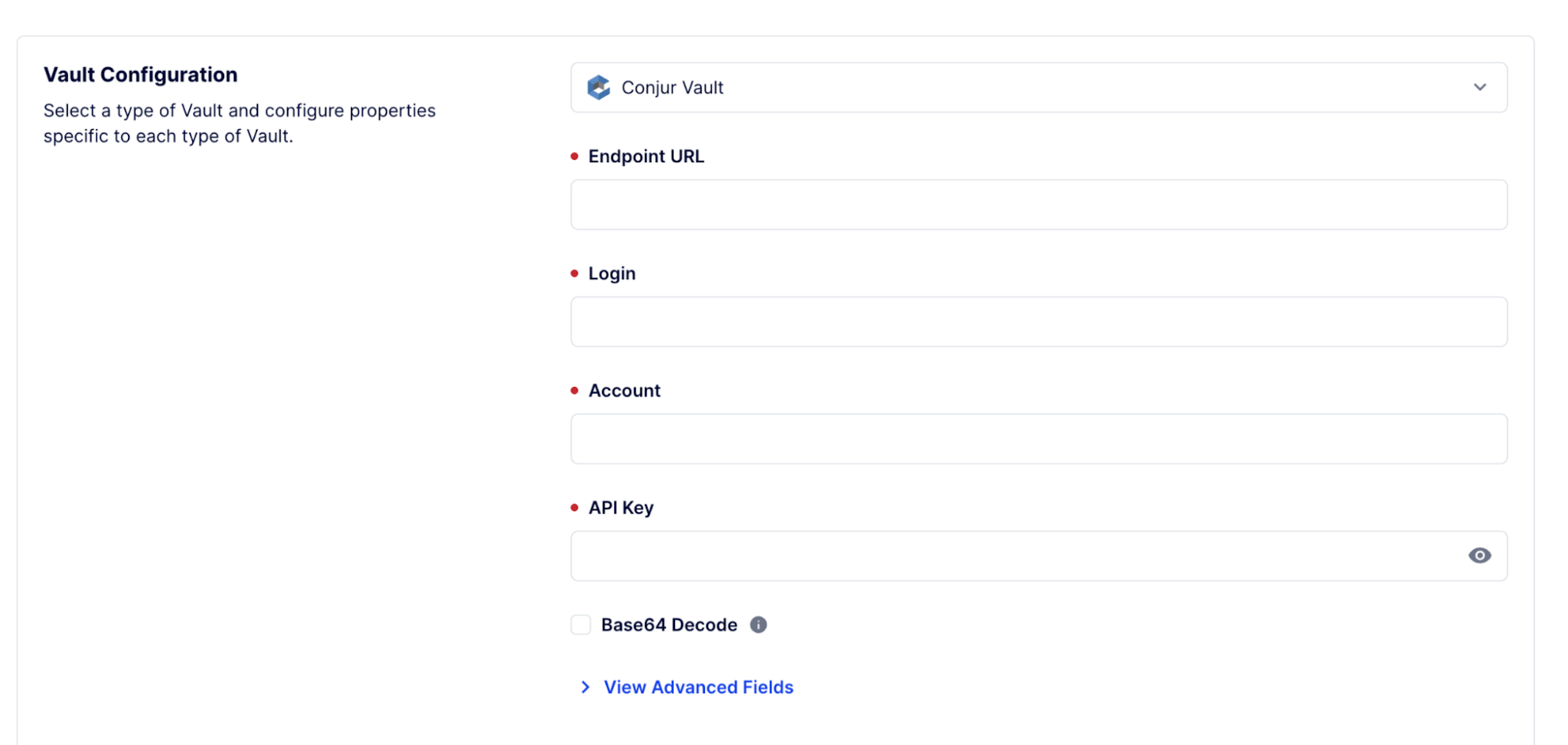Open the vault type dropdown chevron

coord(1479,88)
